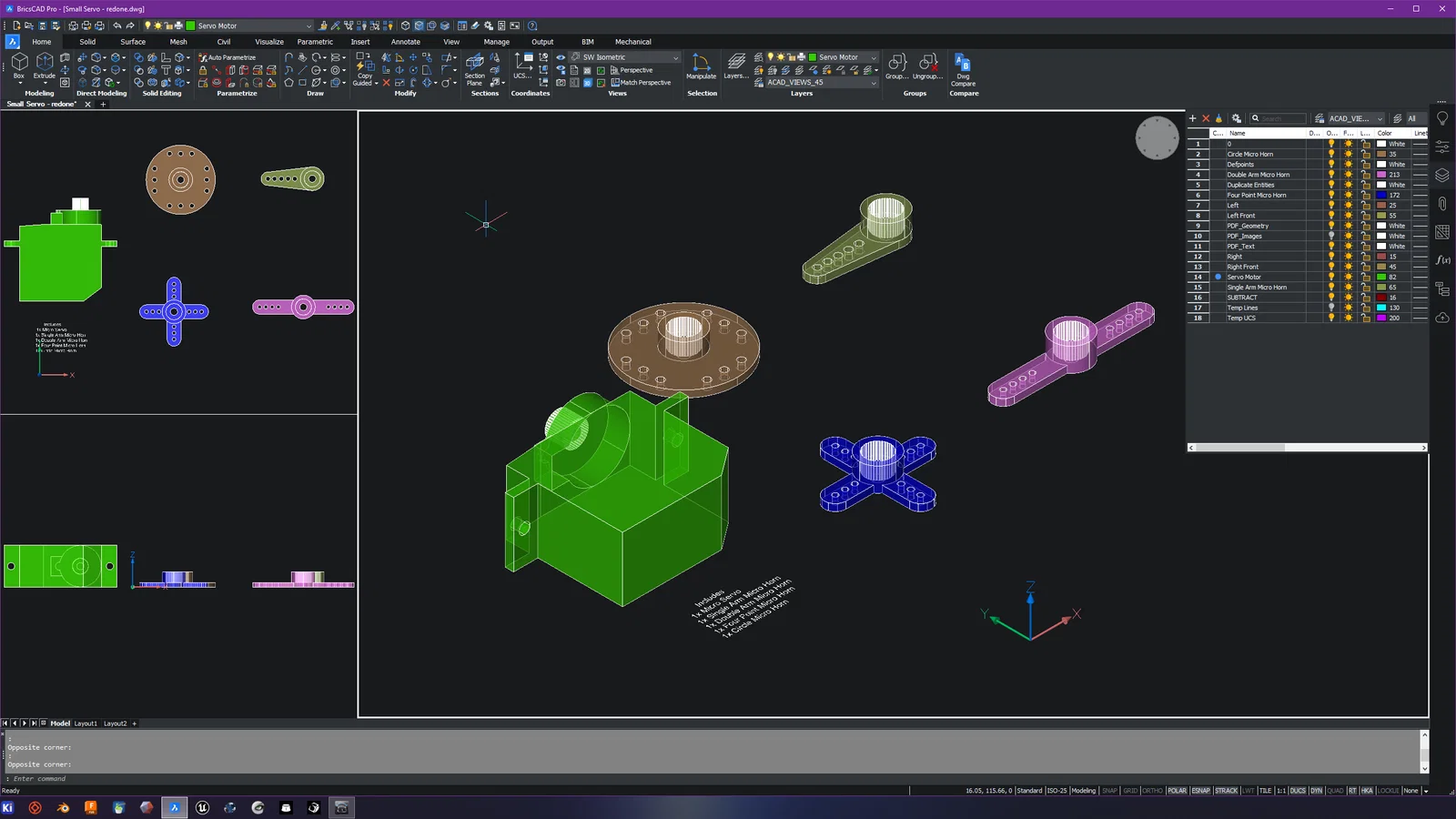Open layer panel settings gear icon
Image resolution: width=1456 pixels, height=819 pixels.
1236,118
